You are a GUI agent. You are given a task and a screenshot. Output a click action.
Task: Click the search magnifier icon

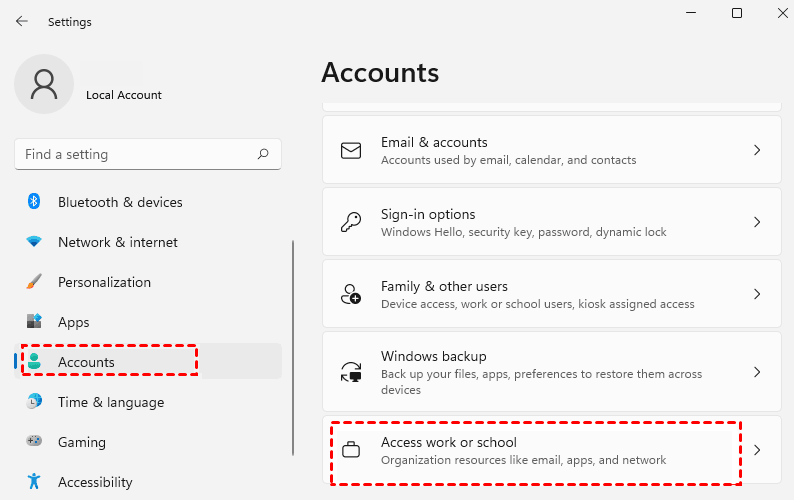[263, 154]
